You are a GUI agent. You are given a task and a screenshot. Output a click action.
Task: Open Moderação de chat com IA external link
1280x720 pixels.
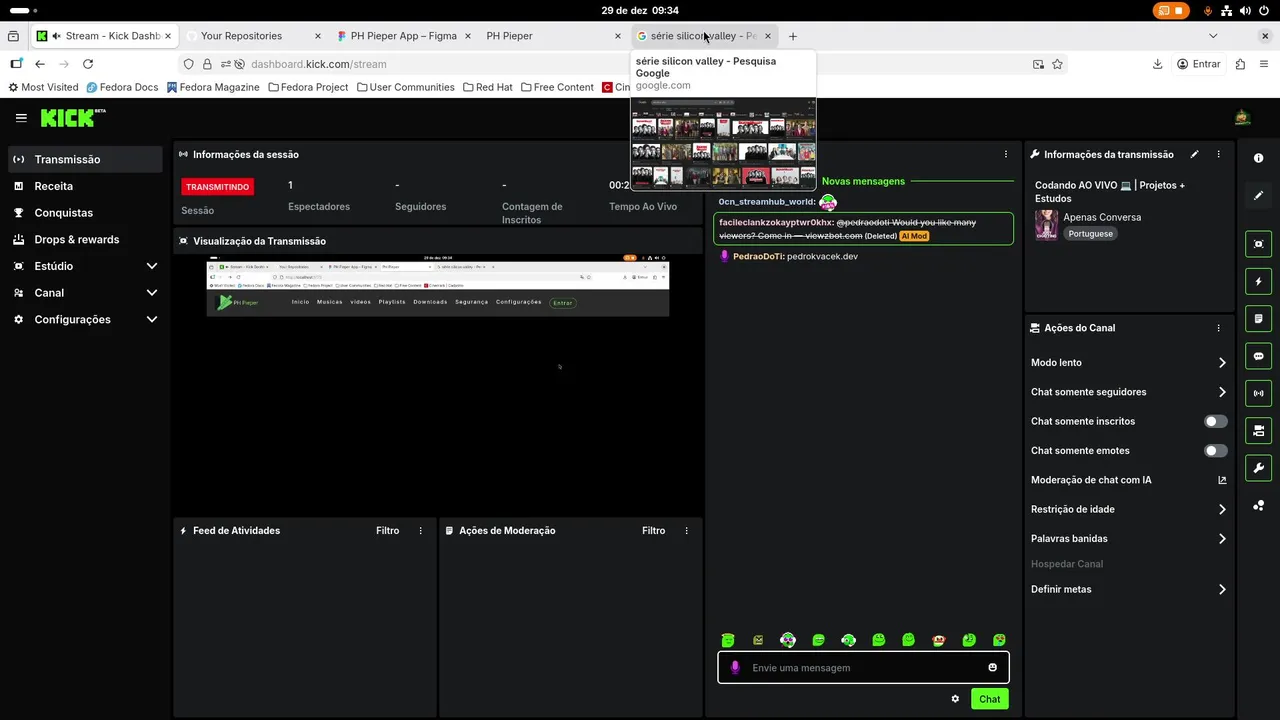coord(1222,480)
